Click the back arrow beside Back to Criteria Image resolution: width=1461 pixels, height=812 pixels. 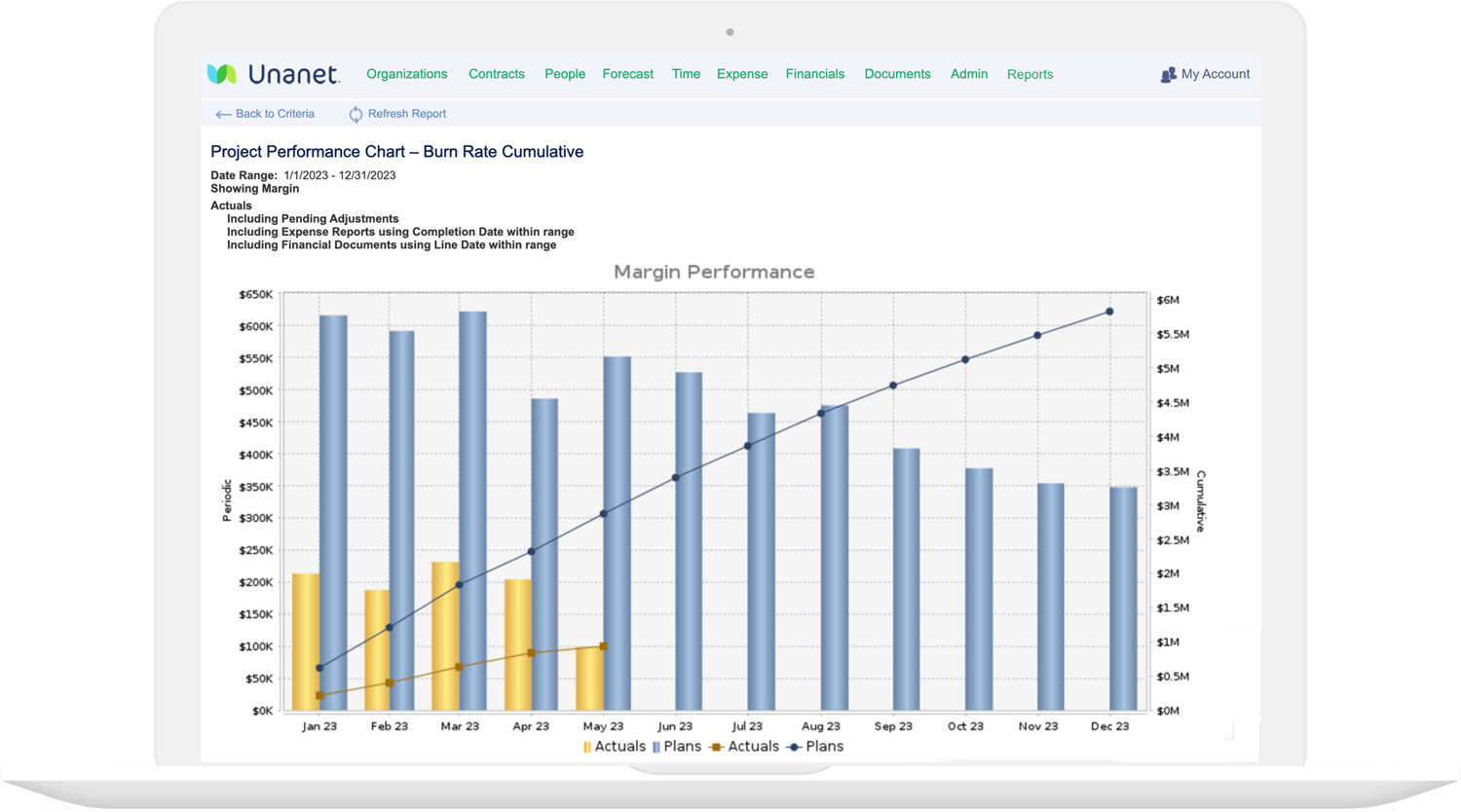click(x=223, y=114)
